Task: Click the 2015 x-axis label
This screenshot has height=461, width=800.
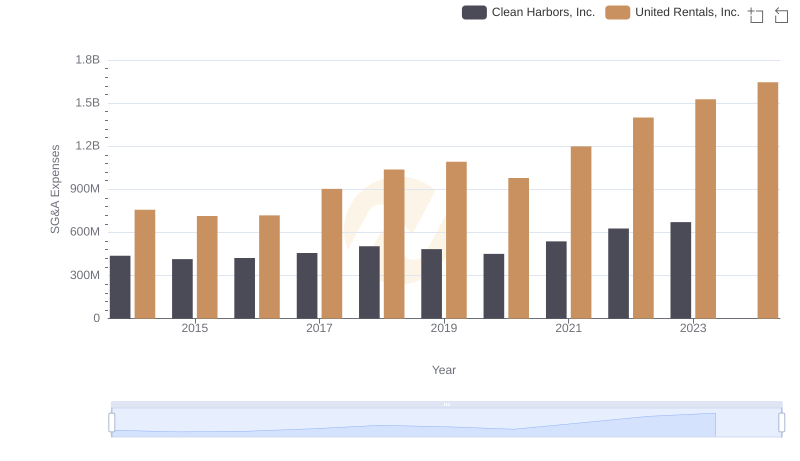Action: click(x=194, y=328)
